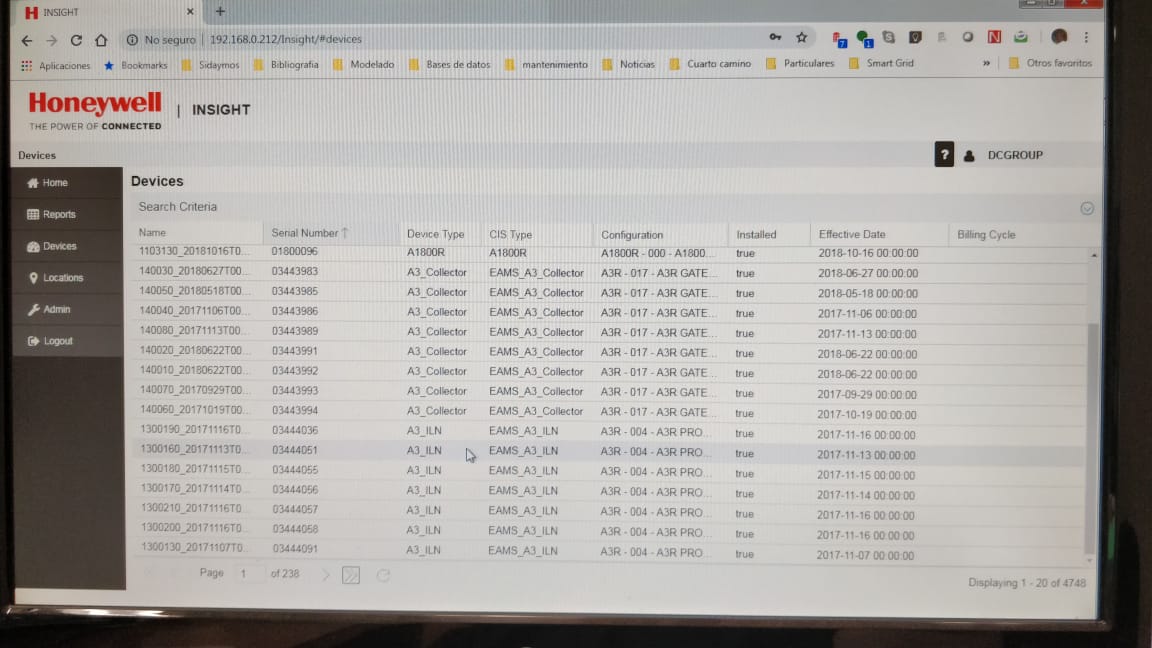Click the DCGROUP user icon
The height and width of the screenshot is (648, 1152).
(969, 156)
